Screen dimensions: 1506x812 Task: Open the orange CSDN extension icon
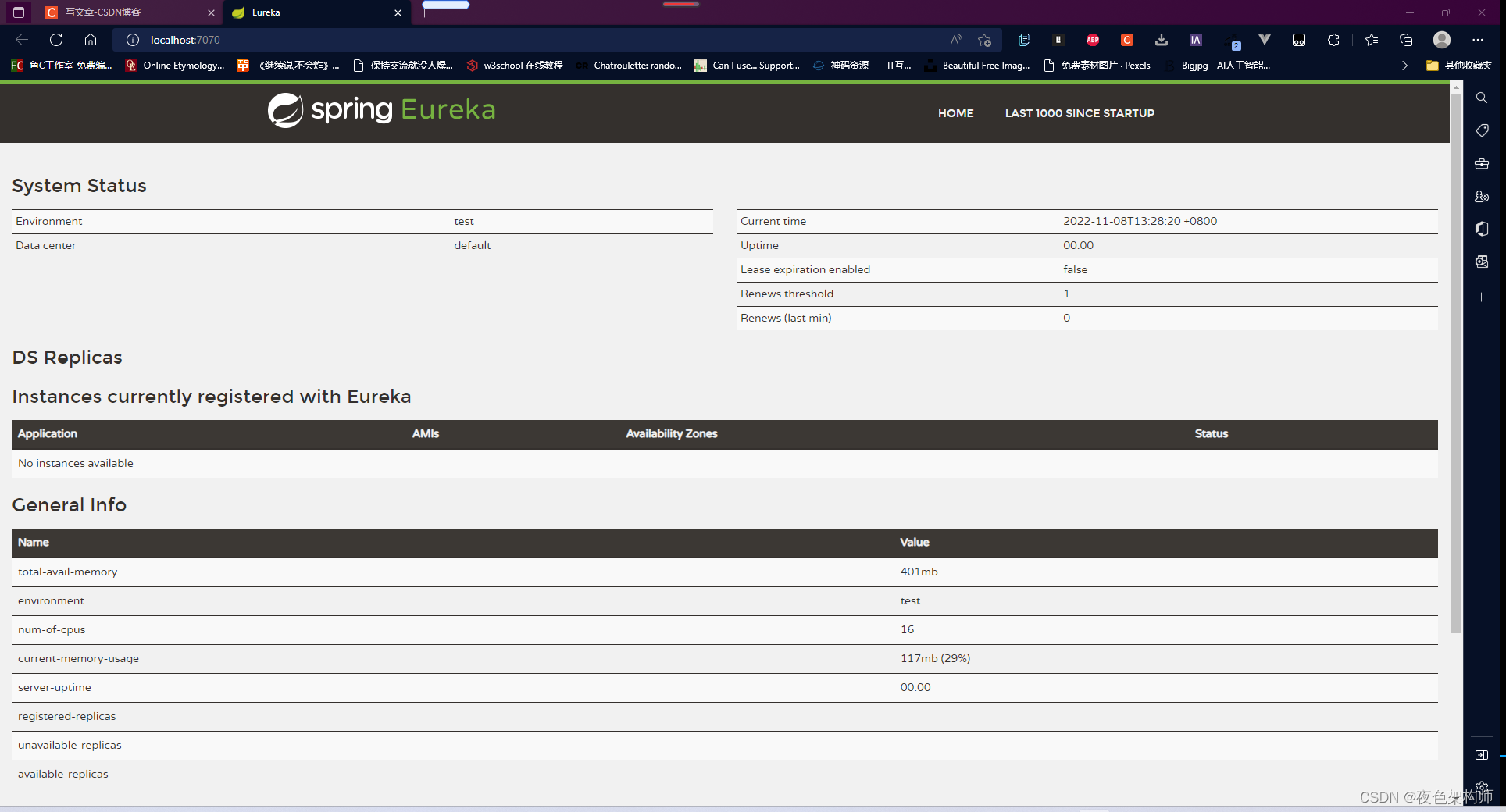[x=1127, y=40]
